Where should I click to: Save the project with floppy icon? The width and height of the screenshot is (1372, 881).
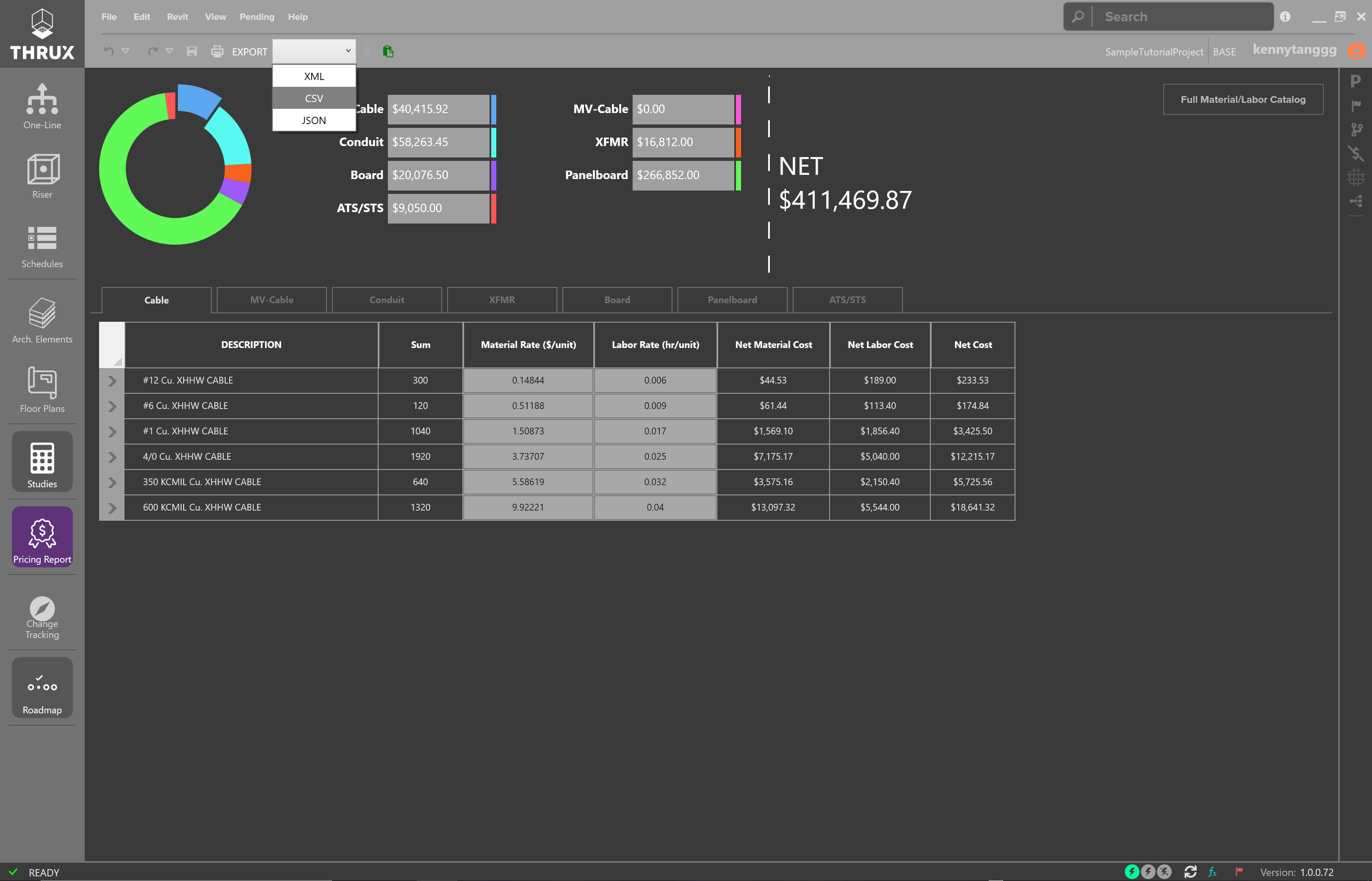coord(192,52)
